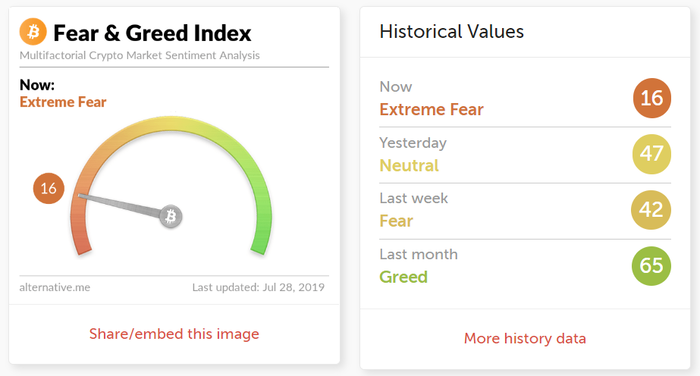Image resolution: width=700 pixels, height=376 pixels.
Task: Click the orange Bitcoin logo icon
Action: [x=33, y=32]
